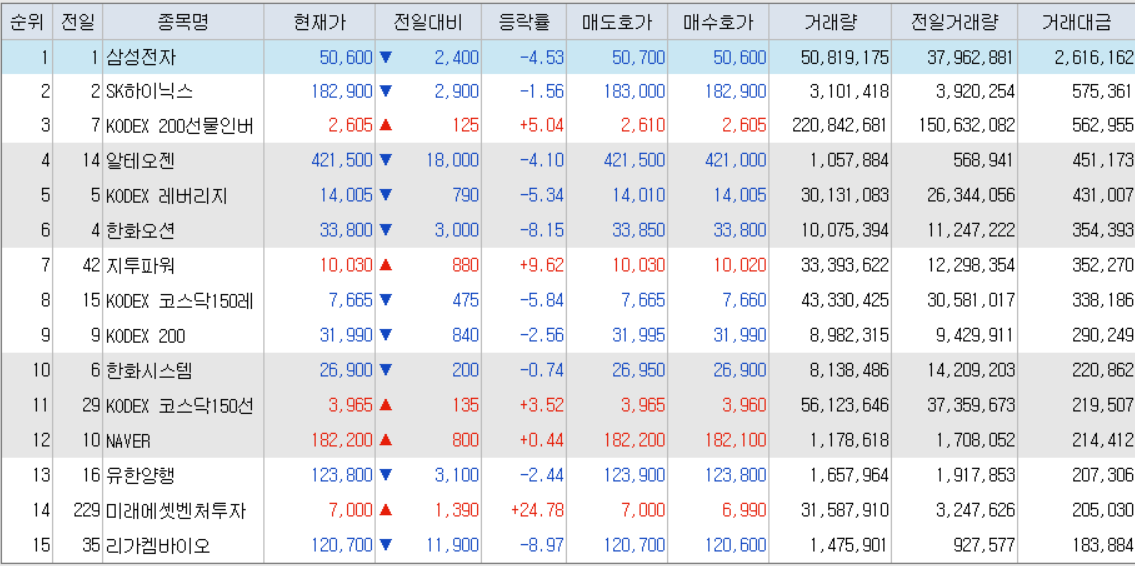Sort by 거래대금 column header
The width and height of the screenshot is (1135, 566).
[1076, 22]
